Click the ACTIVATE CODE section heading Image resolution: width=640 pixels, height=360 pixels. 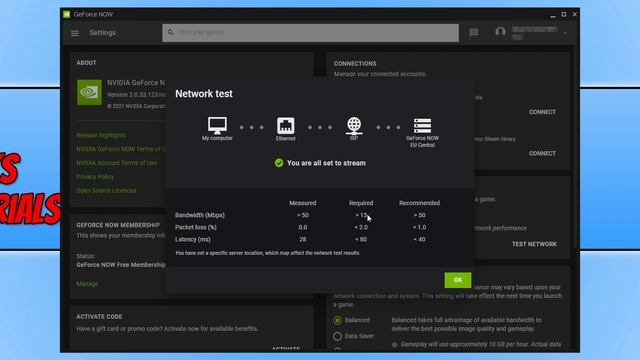click(x=99, y=317)
